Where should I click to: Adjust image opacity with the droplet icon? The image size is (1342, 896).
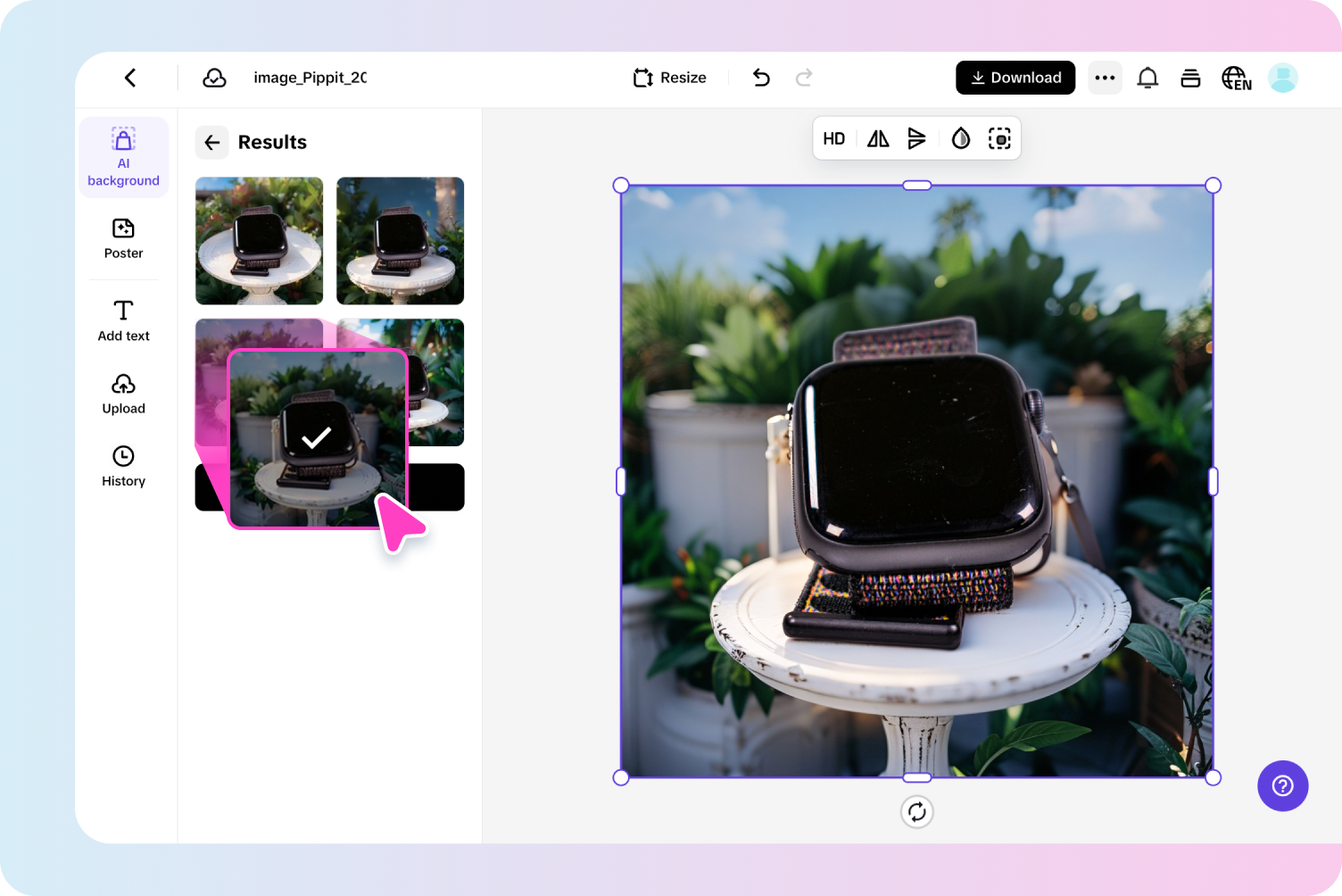pos(961,138)
